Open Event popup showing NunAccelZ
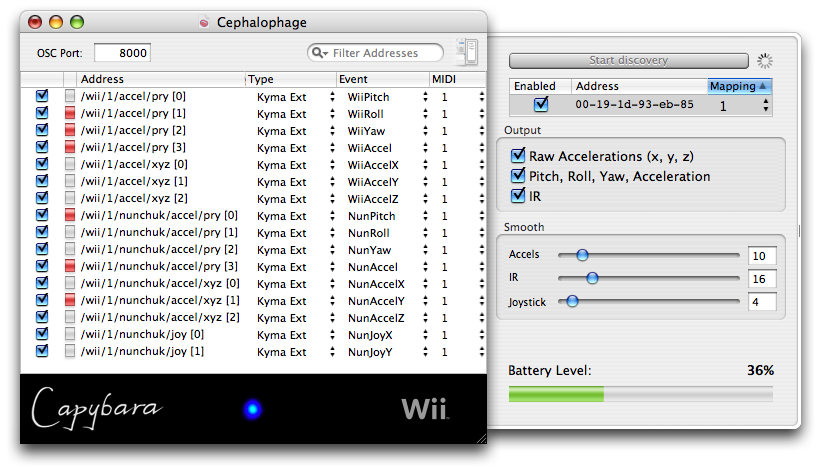Screen dimensions: 826x467 (x=387, y=318)
